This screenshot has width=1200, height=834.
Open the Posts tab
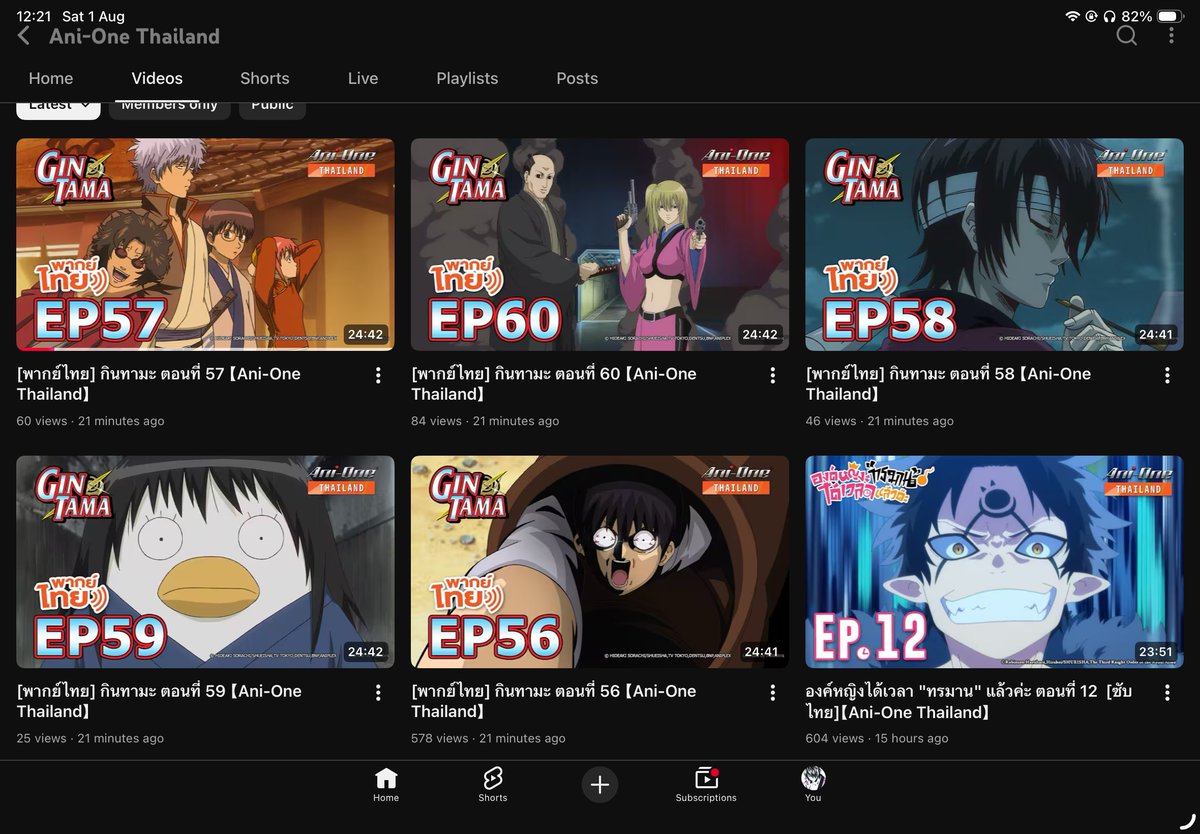[x=577, y=78]
